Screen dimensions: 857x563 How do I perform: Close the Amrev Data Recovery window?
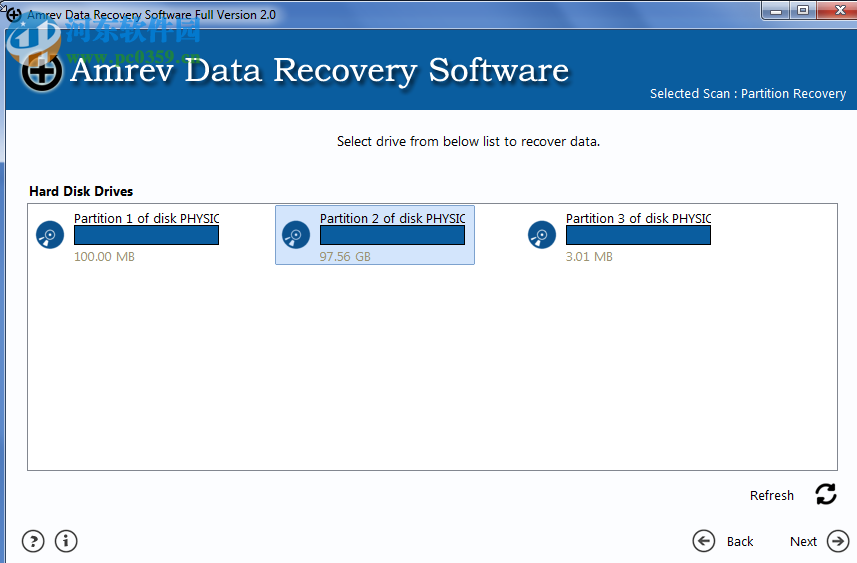[840, 10]
